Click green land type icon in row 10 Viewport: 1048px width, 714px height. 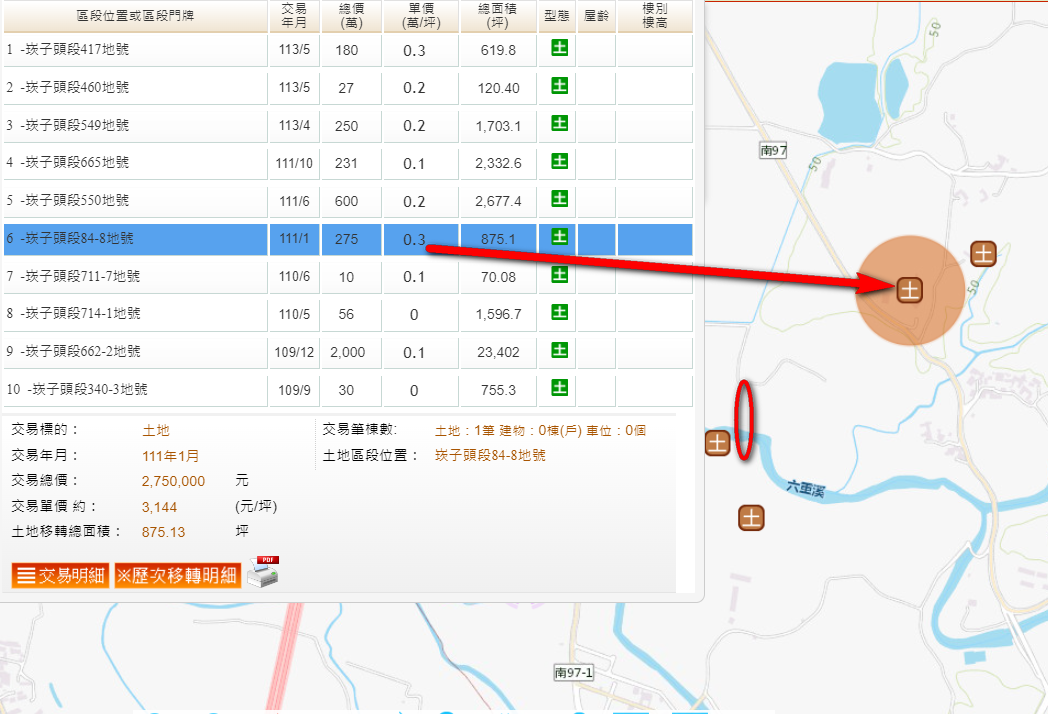tap(559, 388)
